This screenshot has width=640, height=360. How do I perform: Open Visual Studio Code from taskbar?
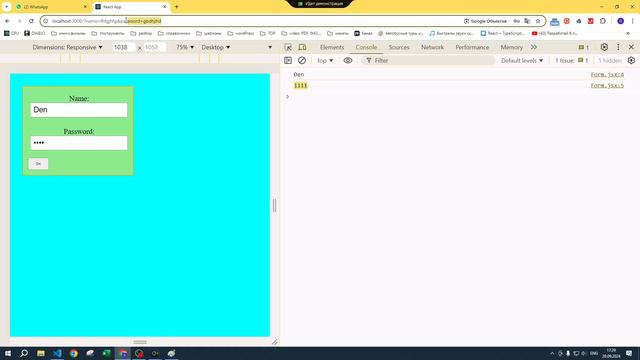point(57,353)
